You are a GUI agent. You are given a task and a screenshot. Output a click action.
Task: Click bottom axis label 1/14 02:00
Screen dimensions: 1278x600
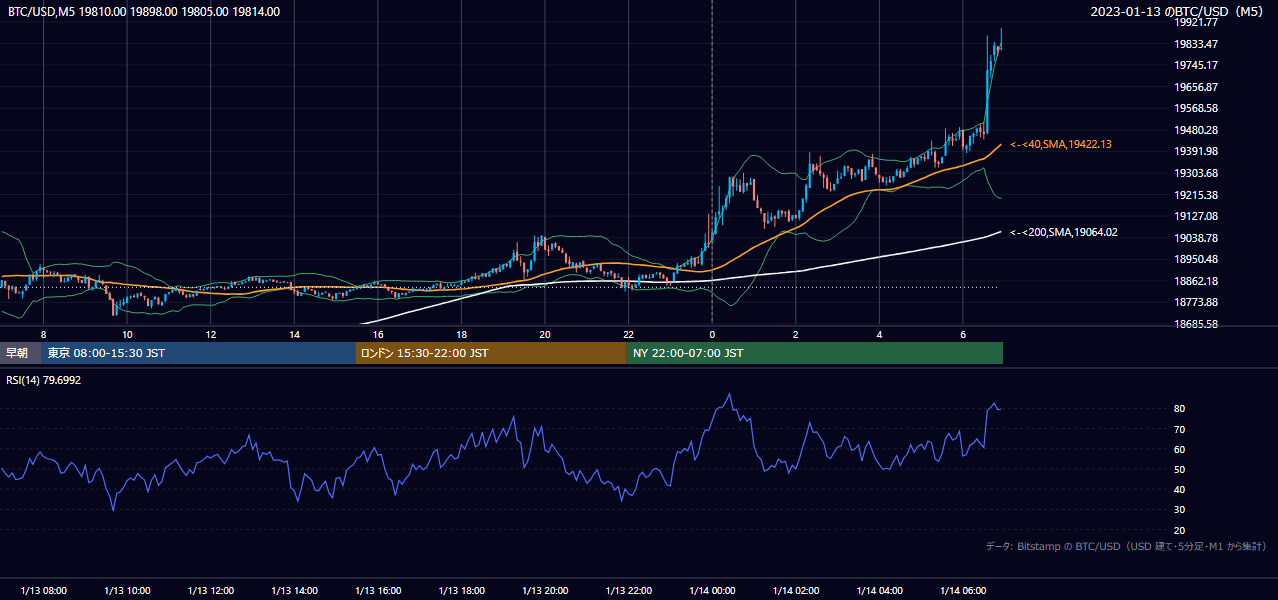[x=795, y=590]
